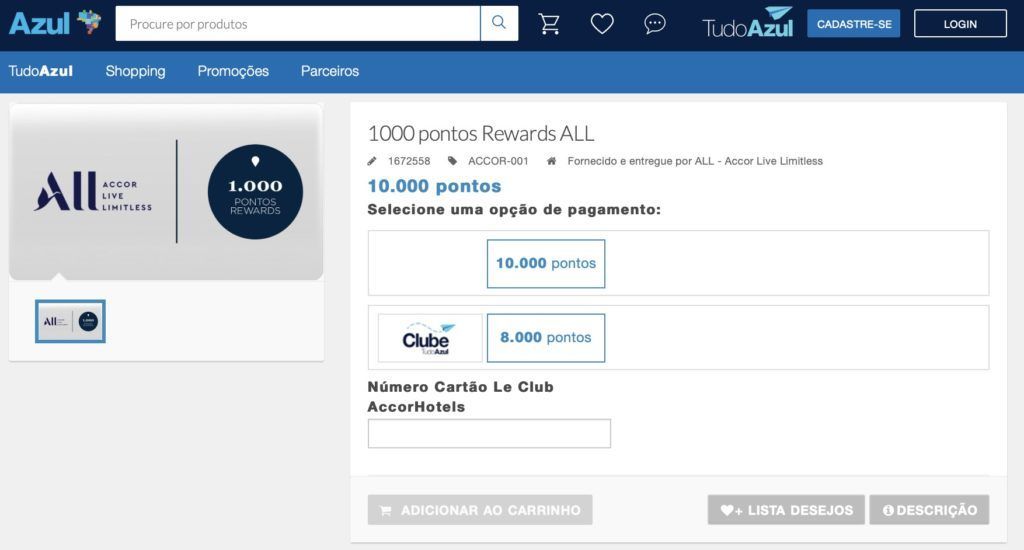Click the TudoAzul logo in header
1024x550 pixels.
pyautogui.click(x=748, y=24)
